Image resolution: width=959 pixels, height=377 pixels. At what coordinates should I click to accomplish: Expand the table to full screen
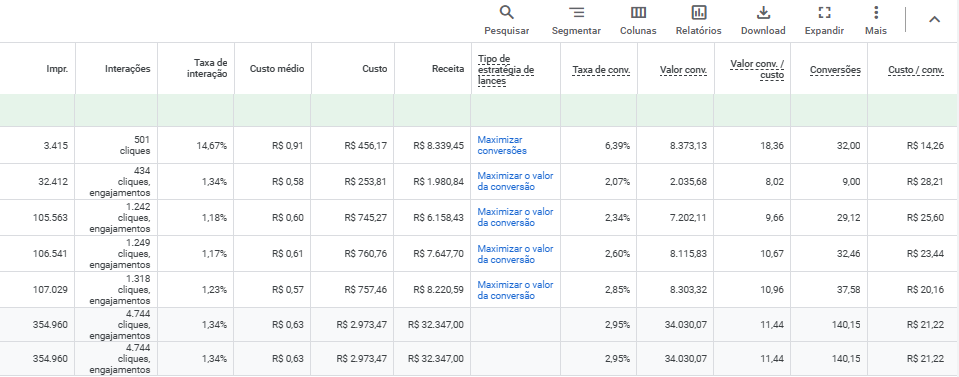(x=824, y=20)
